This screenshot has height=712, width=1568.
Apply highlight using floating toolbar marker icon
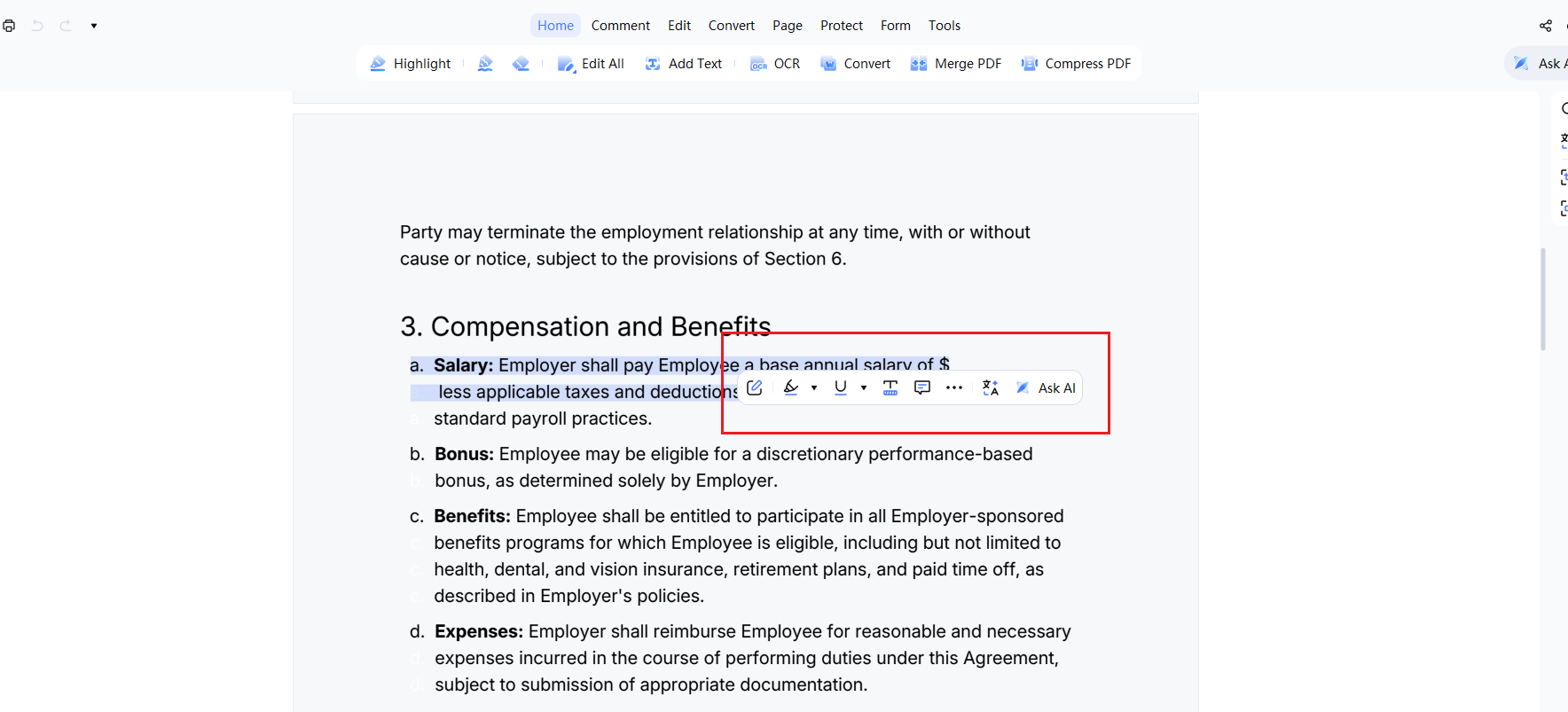pyautogui.click(x=791, y=387)
